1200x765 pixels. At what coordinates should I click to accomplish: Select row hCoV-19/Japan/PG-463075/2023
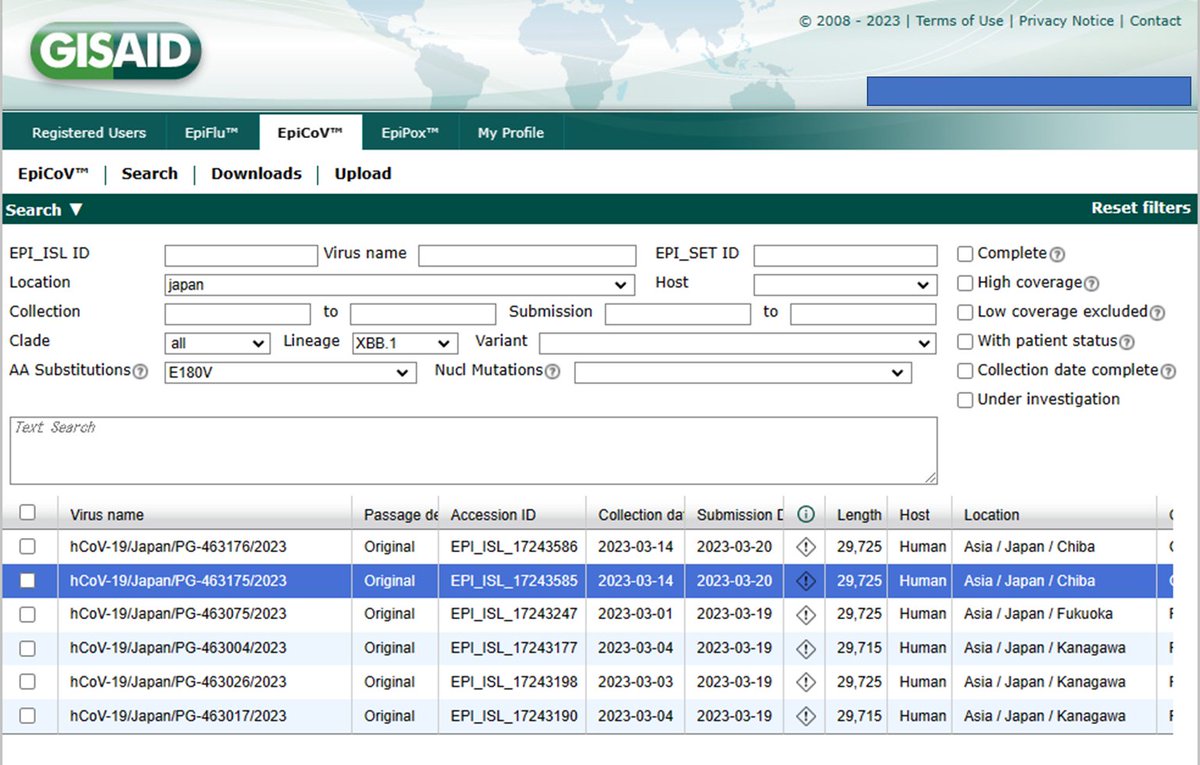click(587, 614)
